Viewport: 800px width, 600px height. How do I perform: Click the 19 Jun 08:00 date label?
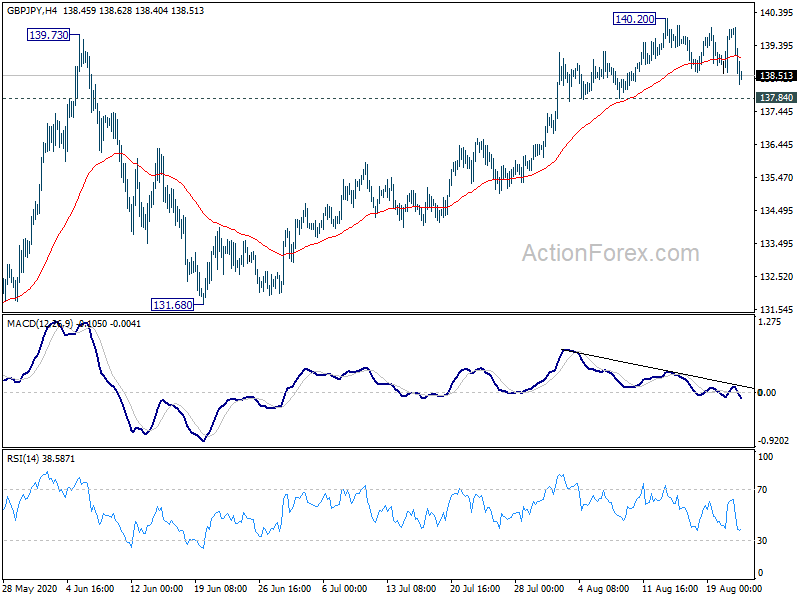(x=220, y=588)
